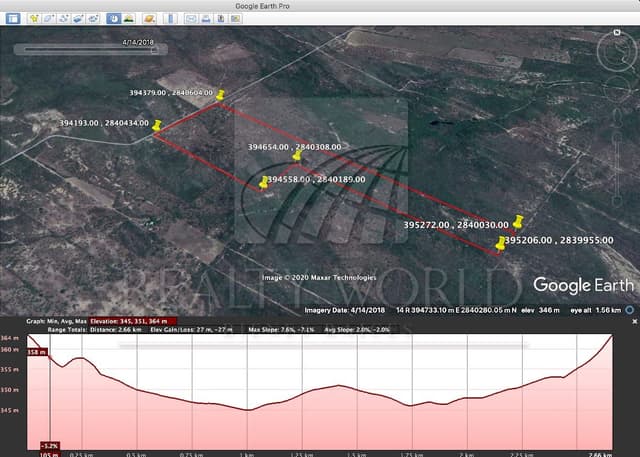Viewport: 640px width, 457px height.
Task: Click the Print toolbar icon
Action: (205, 18)
